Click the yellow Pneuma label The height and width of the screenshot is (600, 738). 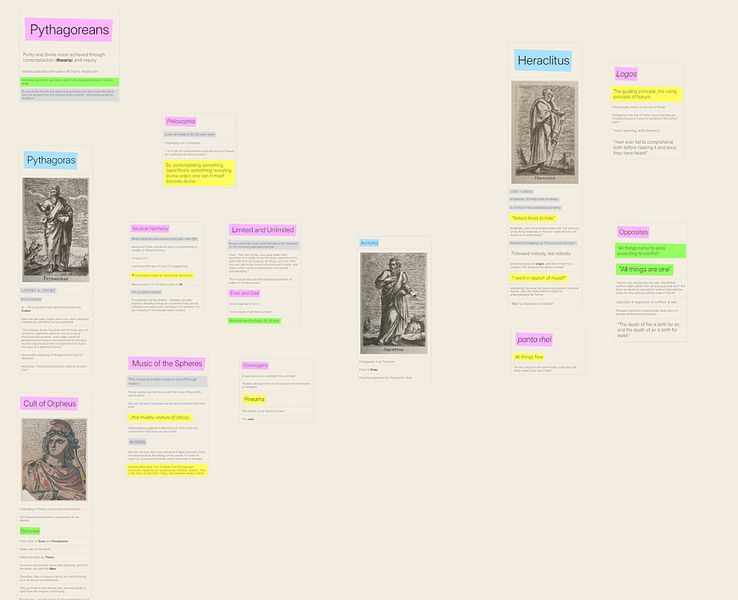point(254,400)
